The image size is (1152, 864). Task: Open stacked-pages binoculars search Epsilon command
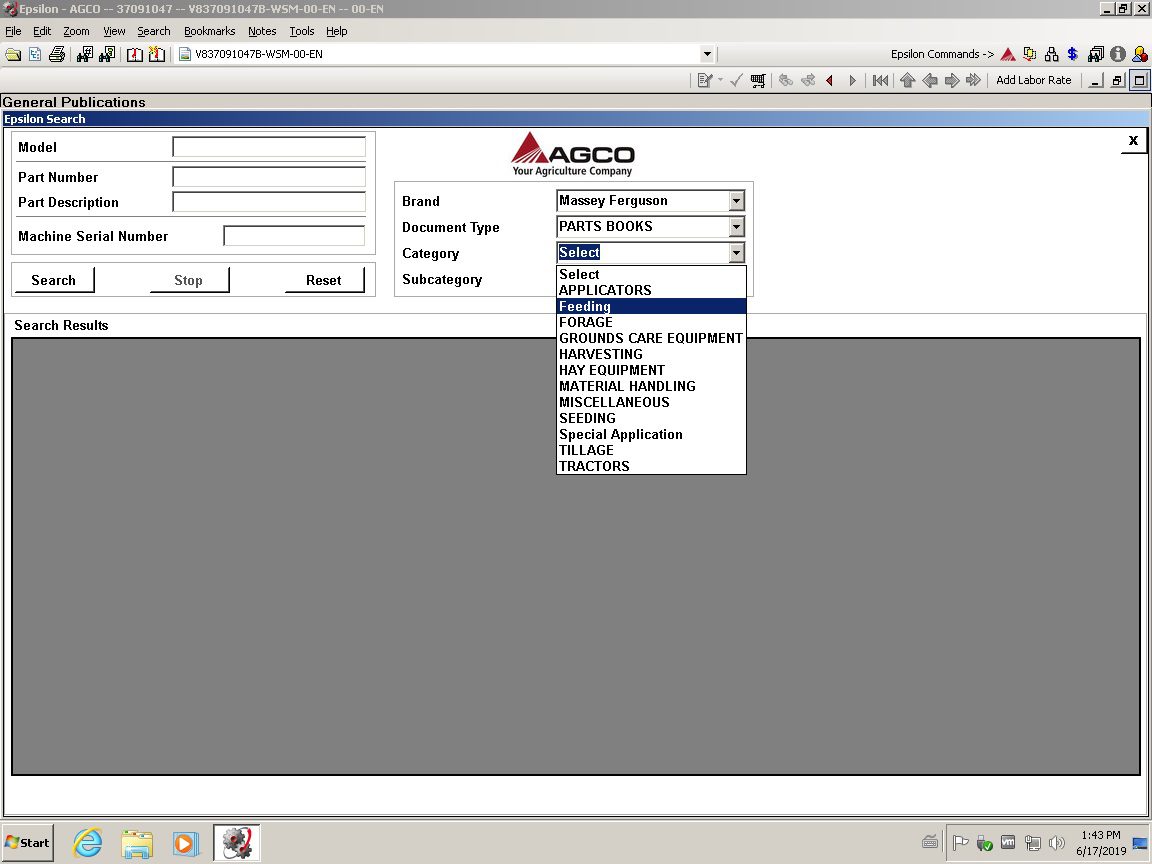[x=1095, y=54]
